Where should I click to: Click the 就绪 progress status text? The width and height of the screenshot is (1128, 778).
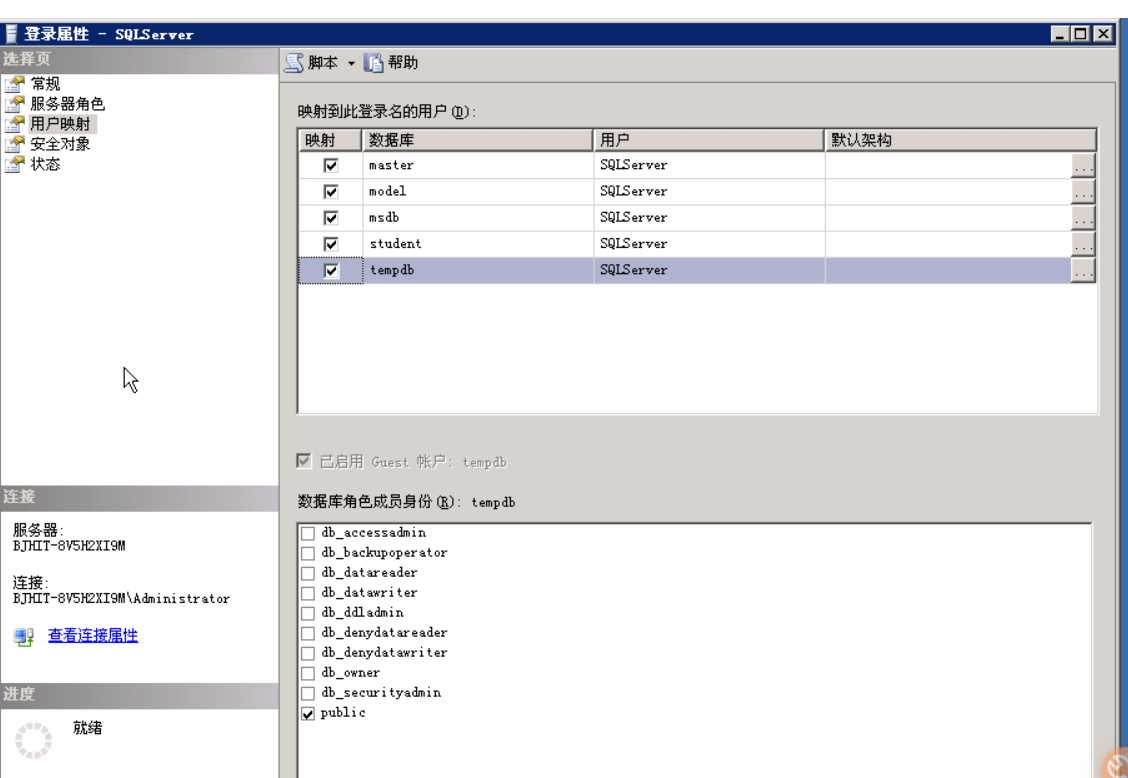tap(88, 728)
